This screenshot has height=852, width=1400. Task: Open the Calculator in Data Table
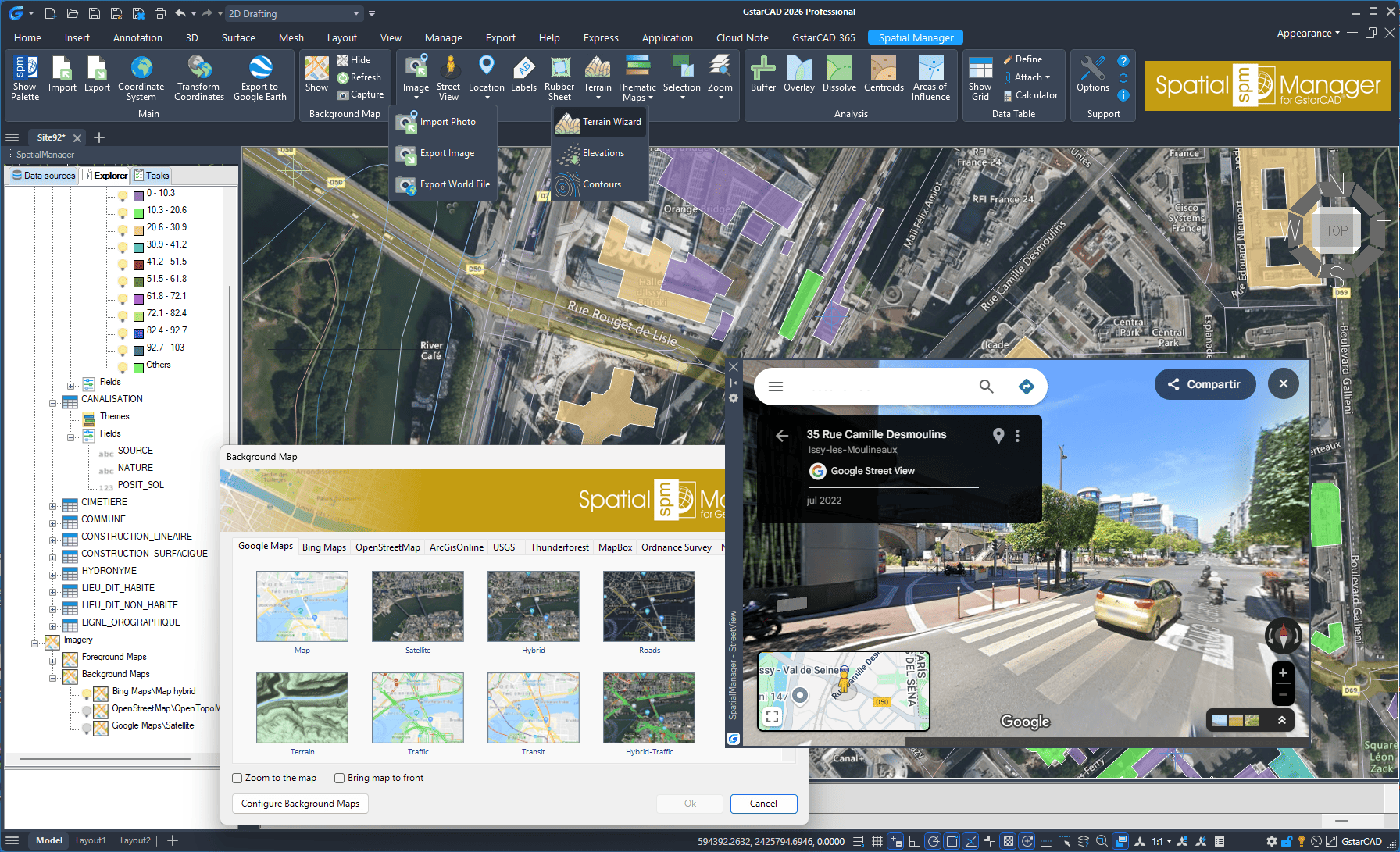click(1030, 95)
